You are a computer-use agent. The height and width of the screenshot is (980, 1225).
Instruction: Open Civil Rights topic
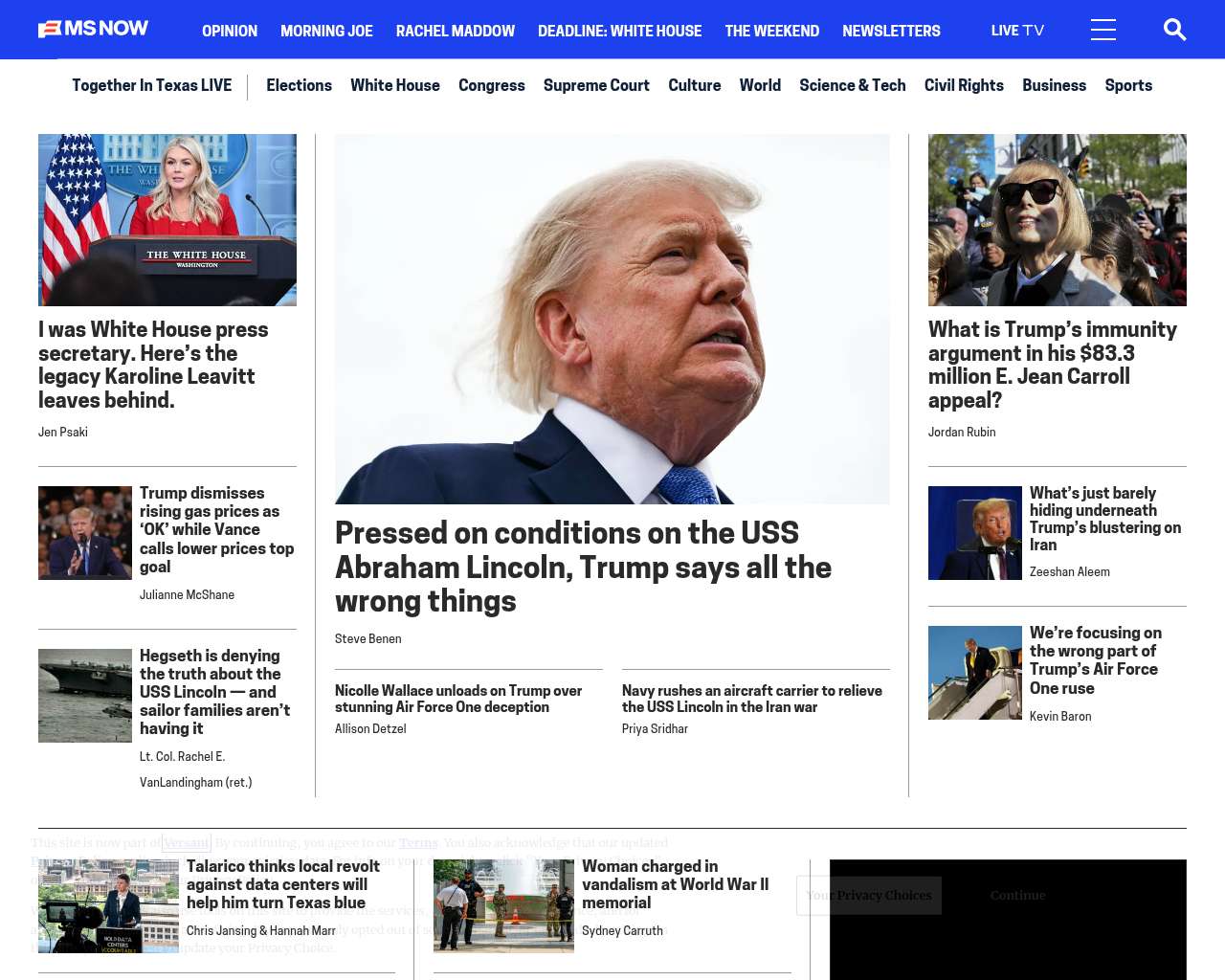click(x=964, y=85)
